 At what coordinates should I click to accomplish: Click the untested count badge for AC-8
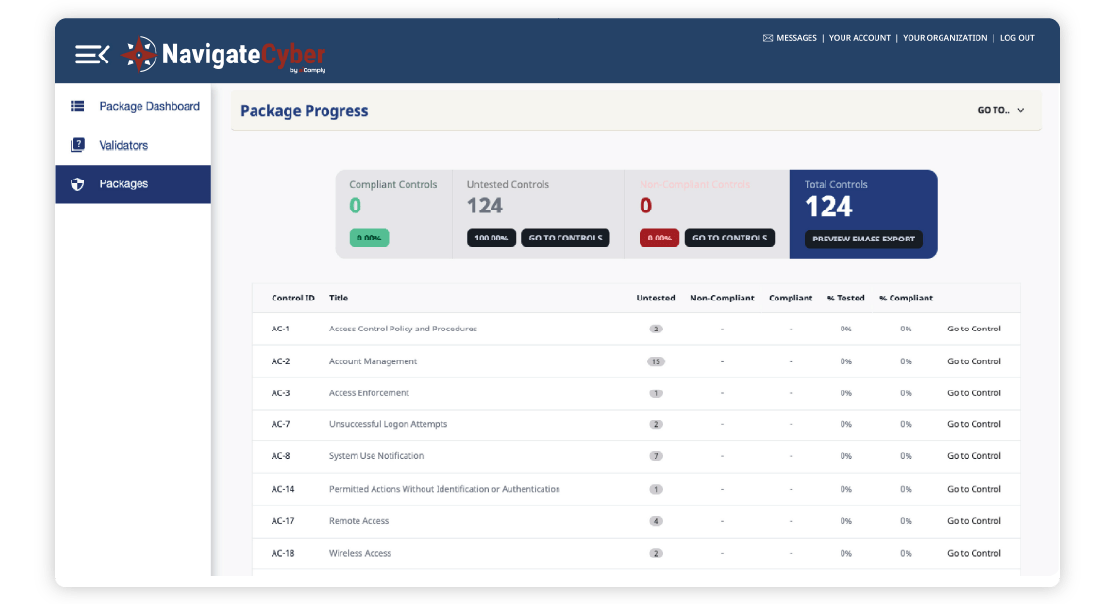tap(656, 456)
